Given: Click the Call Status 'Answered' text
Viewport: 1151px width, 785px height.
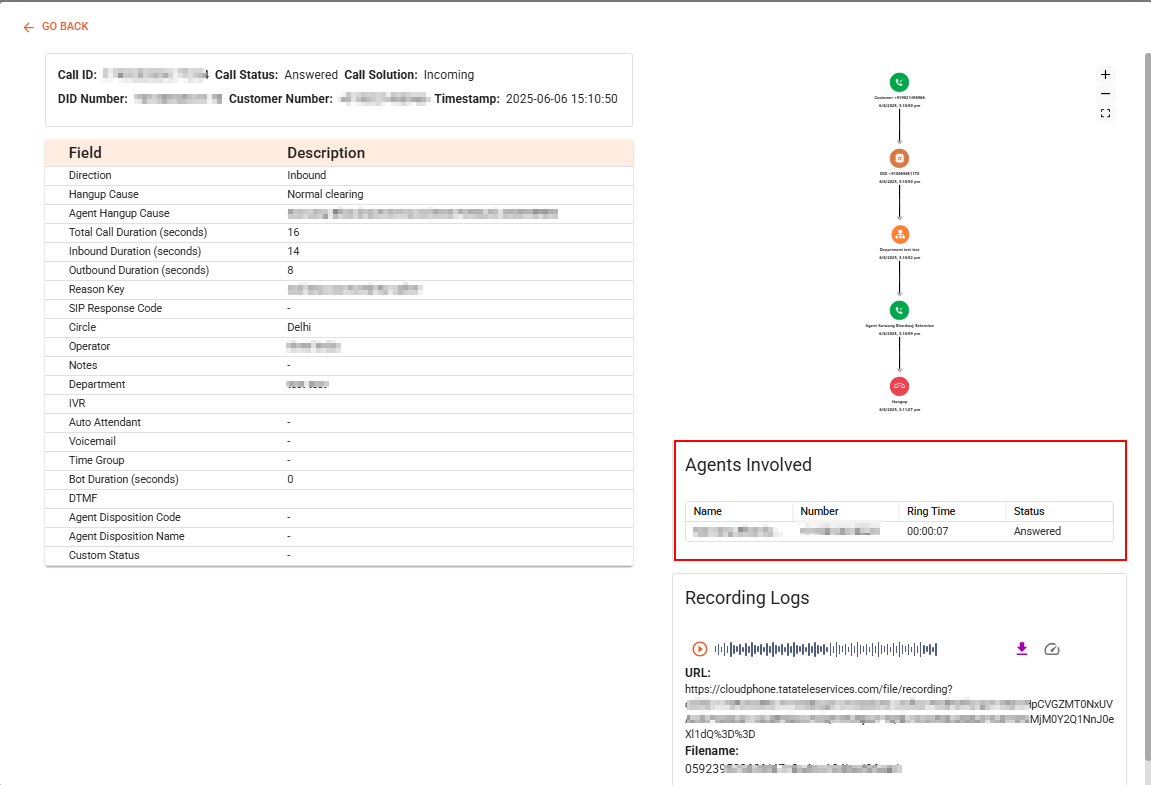Looking at the screenshot, I should pos(311,75).
